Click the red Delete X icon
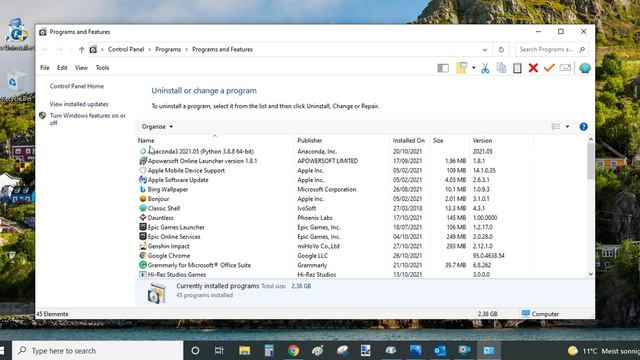640x360 pixels. (533, 68)
